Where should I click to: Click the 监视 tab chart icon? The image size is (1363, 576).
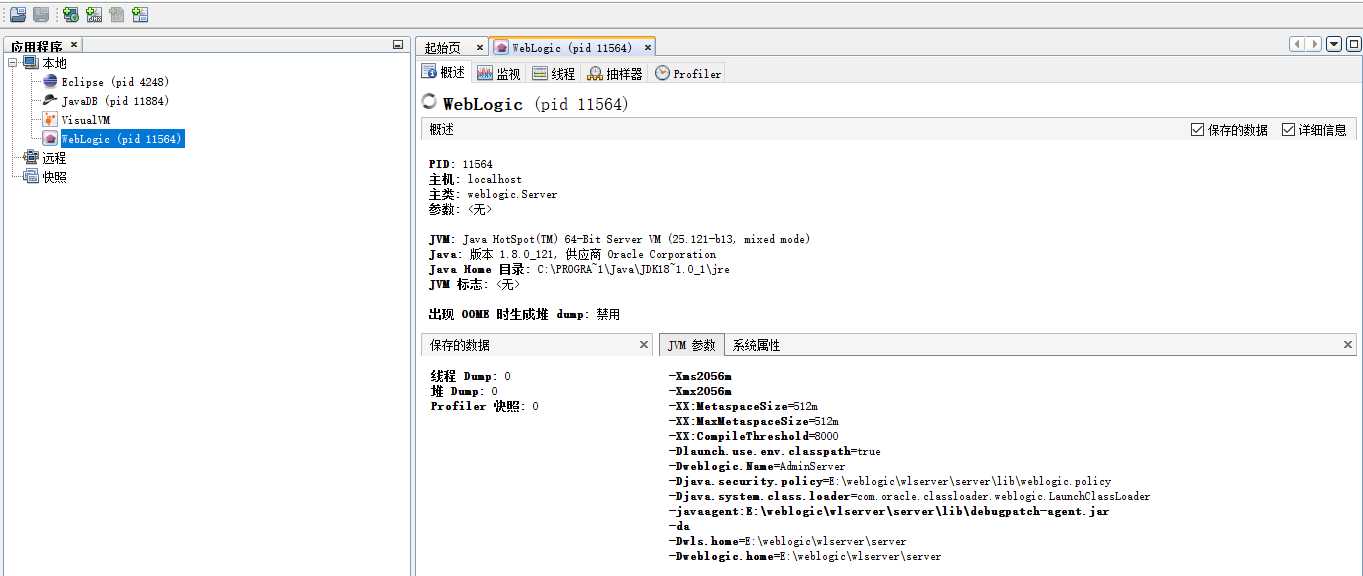(x=484, y=73)
